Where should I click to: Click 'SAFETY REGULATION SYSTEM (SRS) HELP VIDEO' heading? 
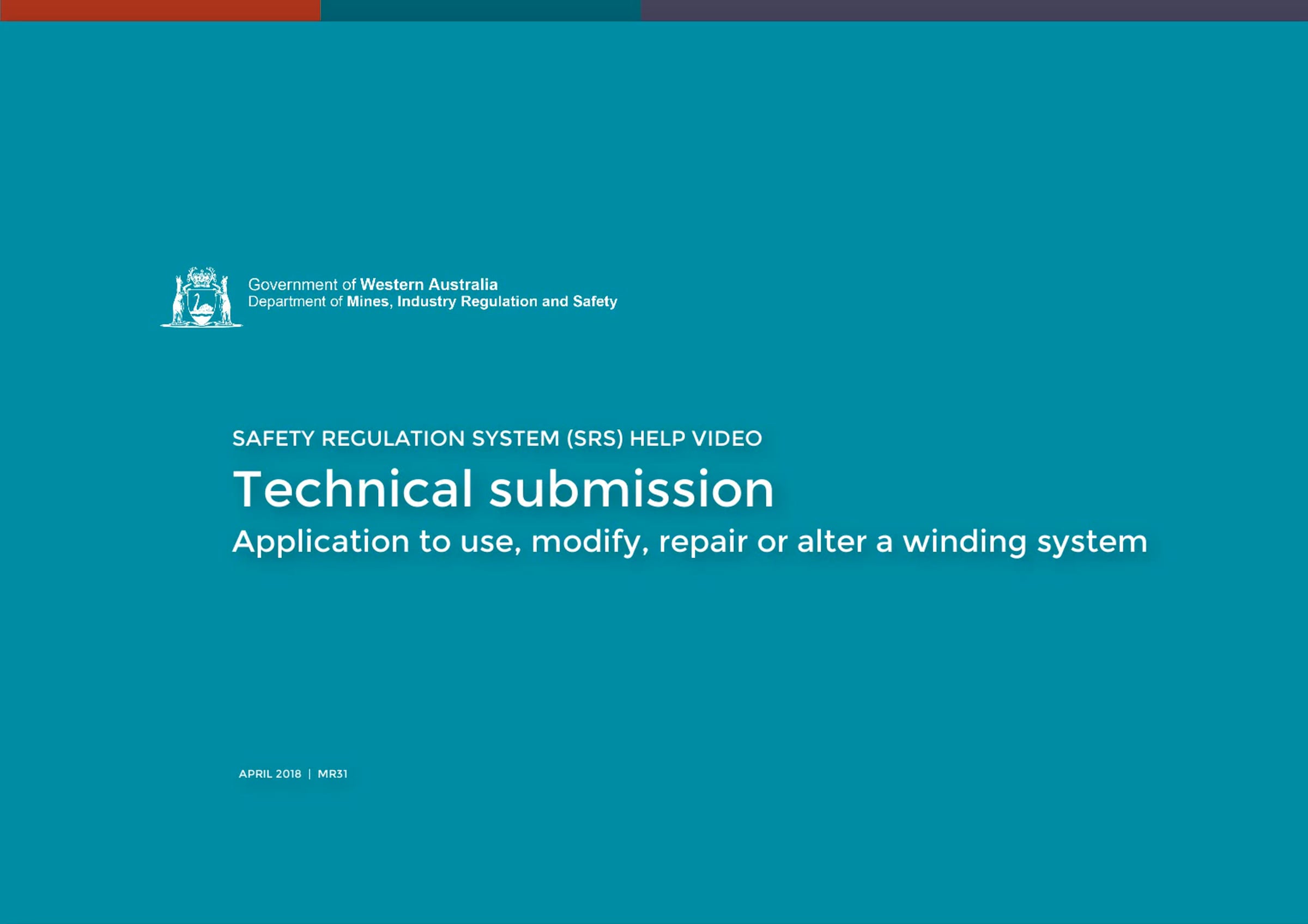(x=496, y=439)
